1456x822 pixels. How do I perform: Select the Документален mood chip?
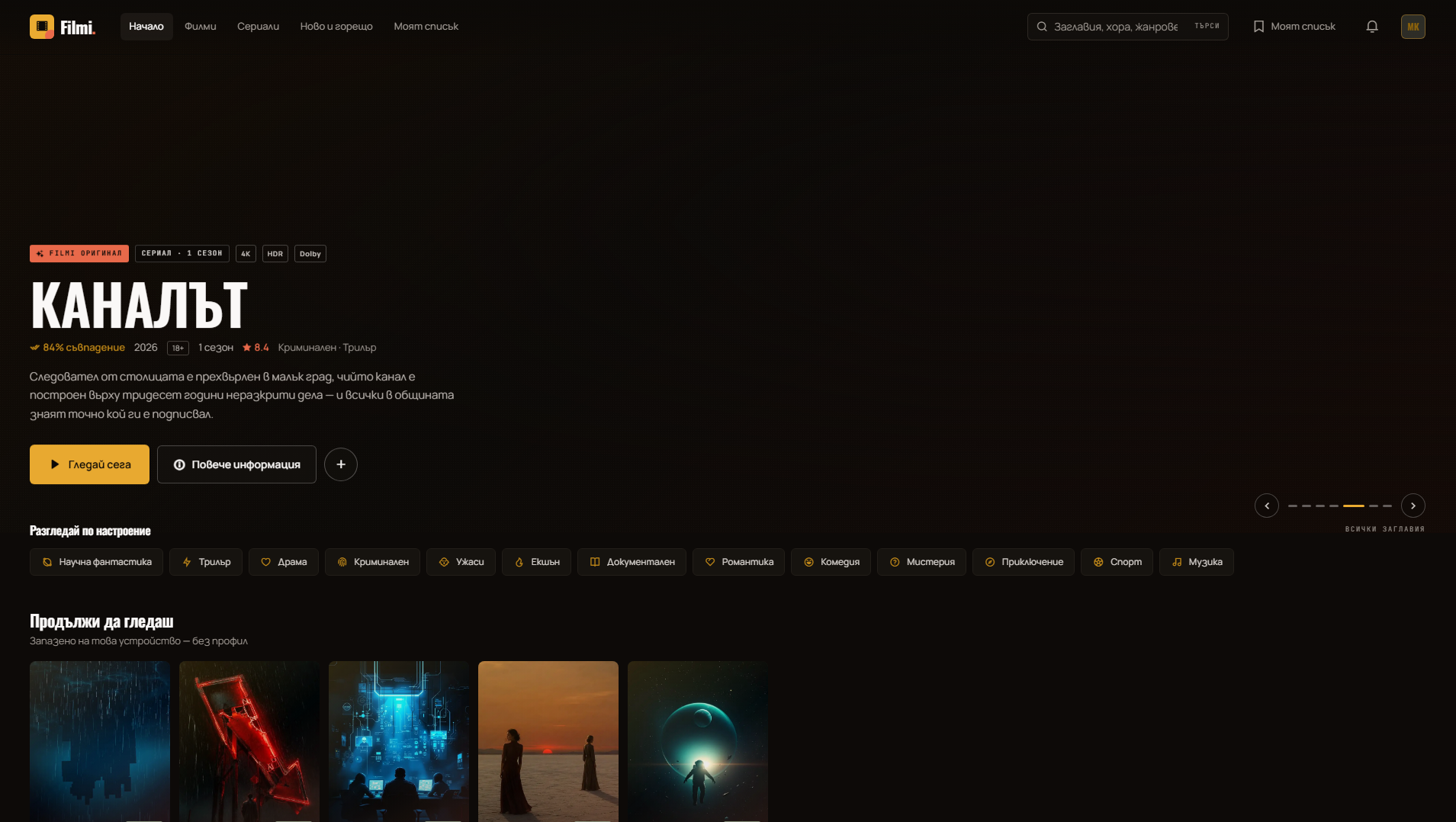pos(632,562)
